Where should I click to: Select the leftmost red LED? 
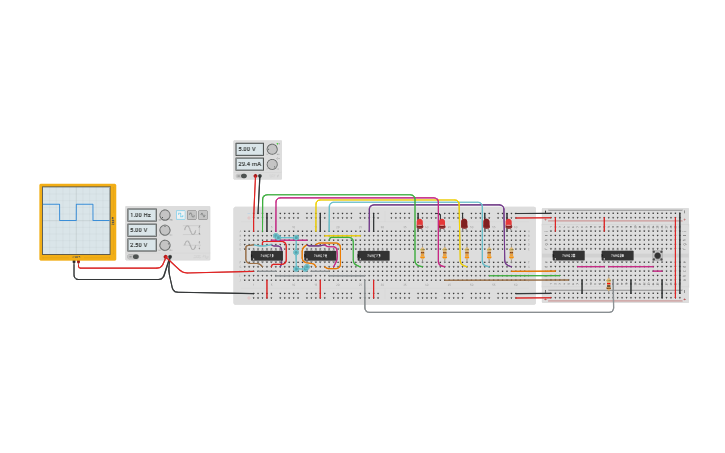click(x=420, y=224)
